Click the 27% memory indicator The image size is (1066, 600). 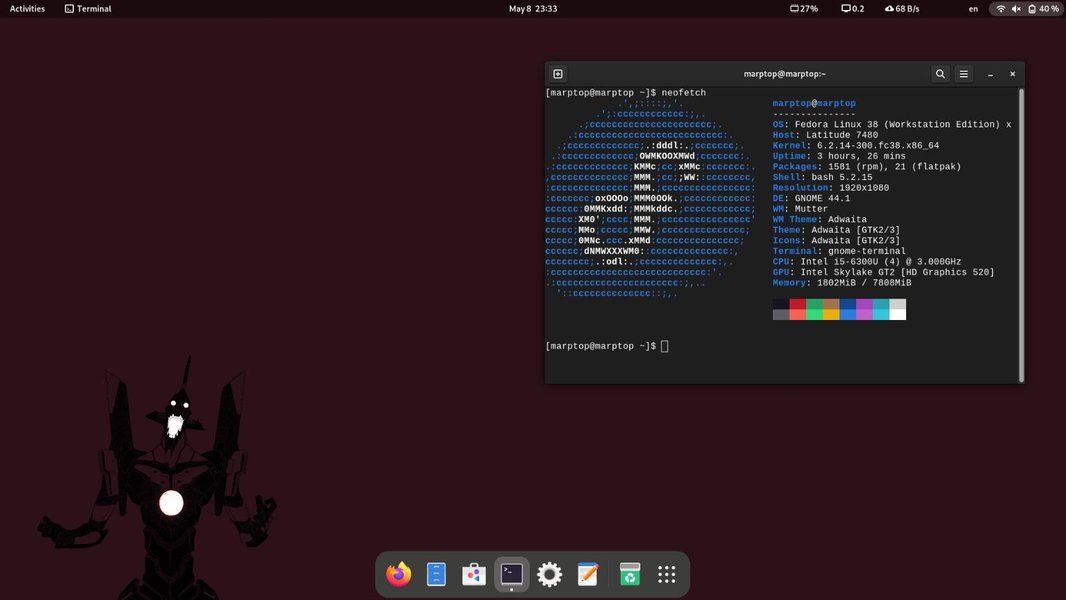coord(804,9)
